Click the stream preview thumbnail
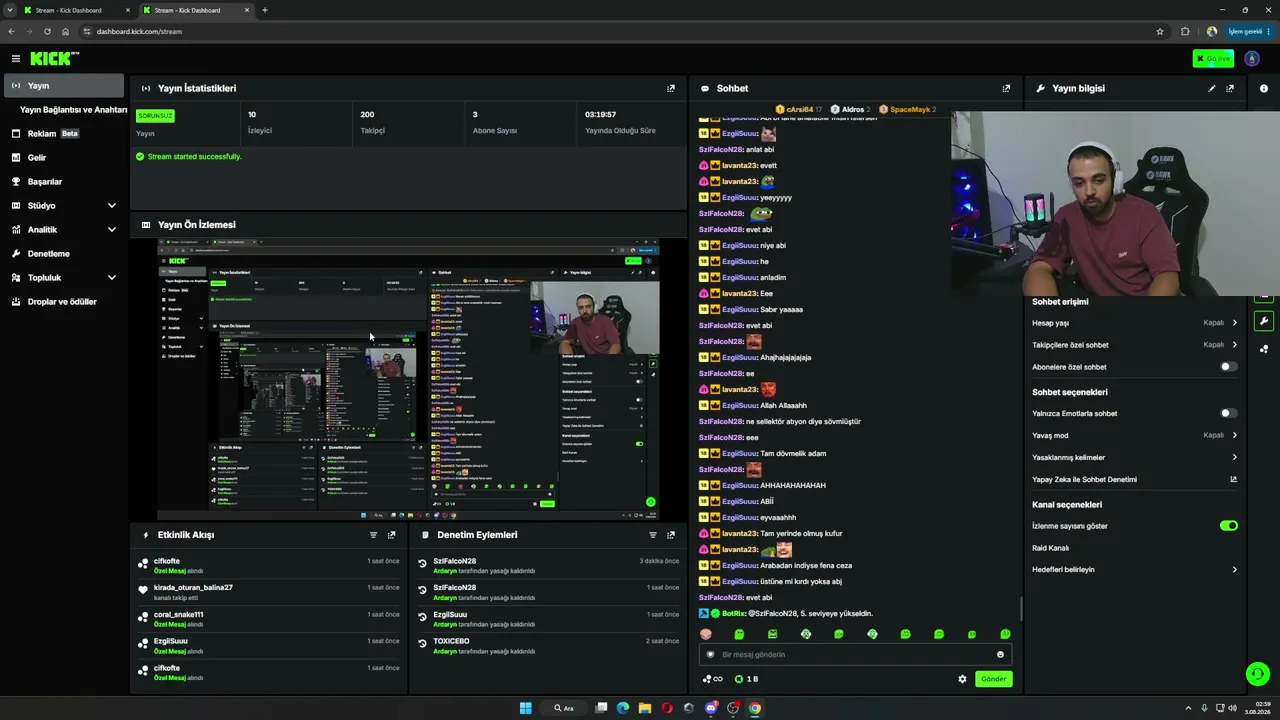The image size is (1280, 720). [409, 379]
